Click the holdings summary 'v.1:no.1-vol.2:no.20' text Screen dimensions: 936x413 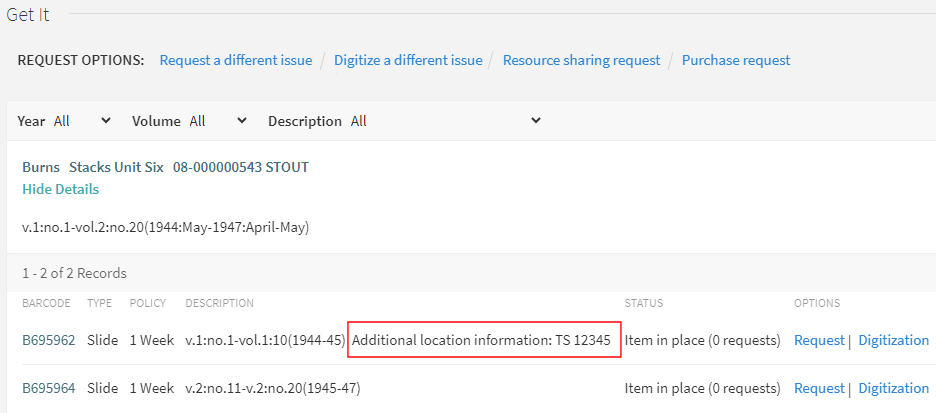click(x=165, y=227)
